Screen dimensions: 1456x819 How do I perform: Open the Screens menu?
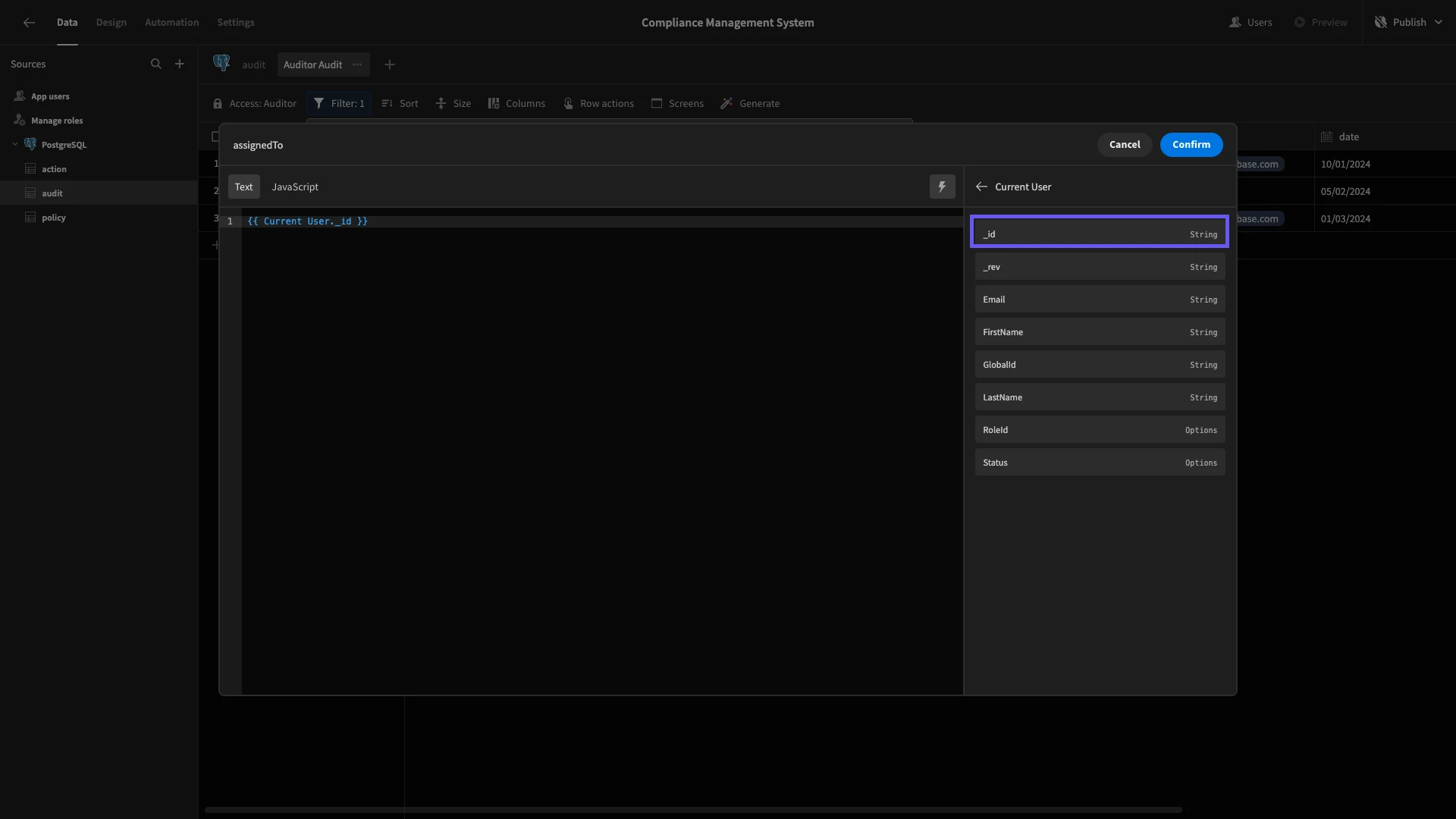(x=677, y=104)
